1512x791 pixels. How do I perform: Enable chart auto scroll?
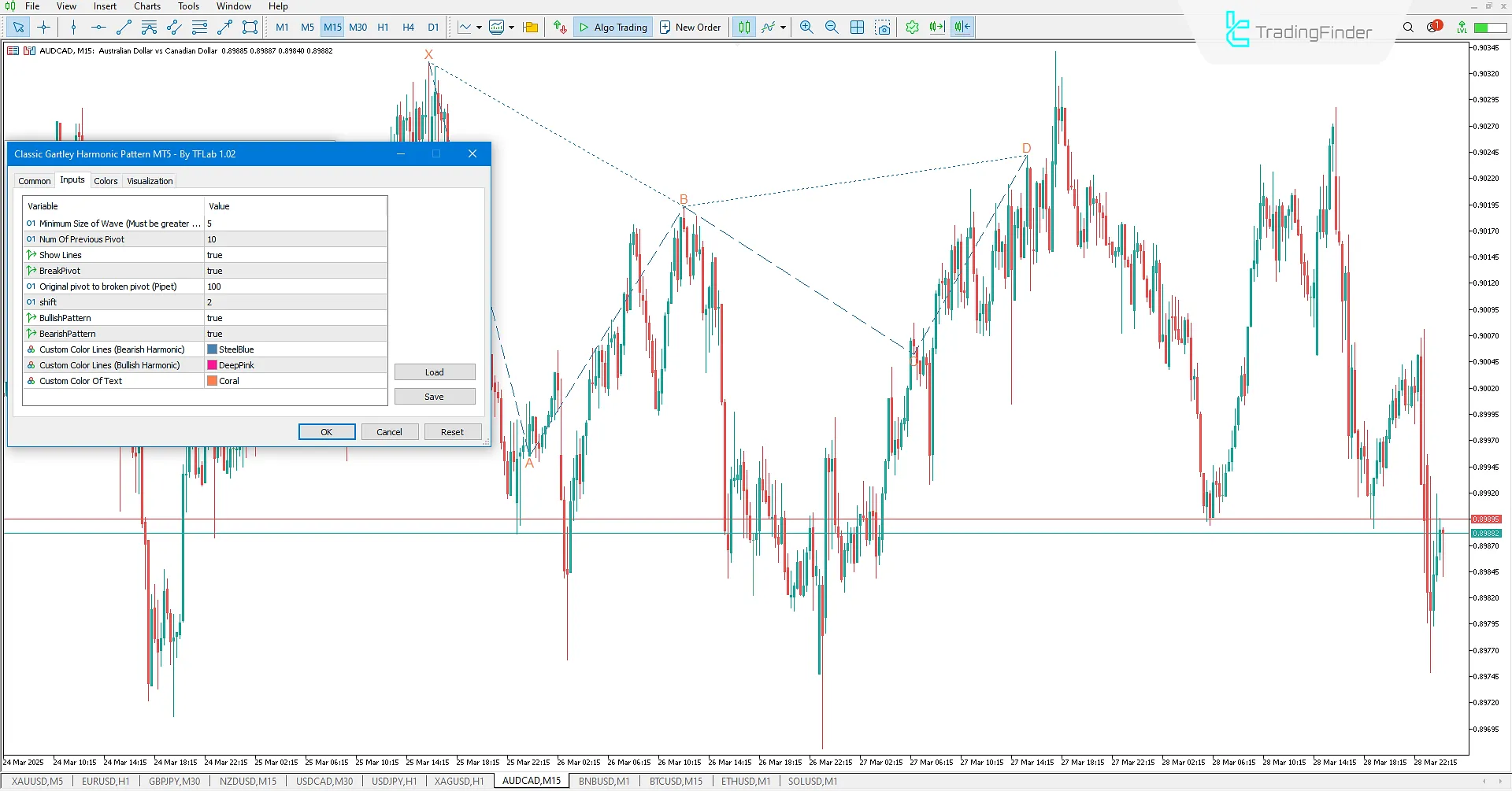[936, 27]
